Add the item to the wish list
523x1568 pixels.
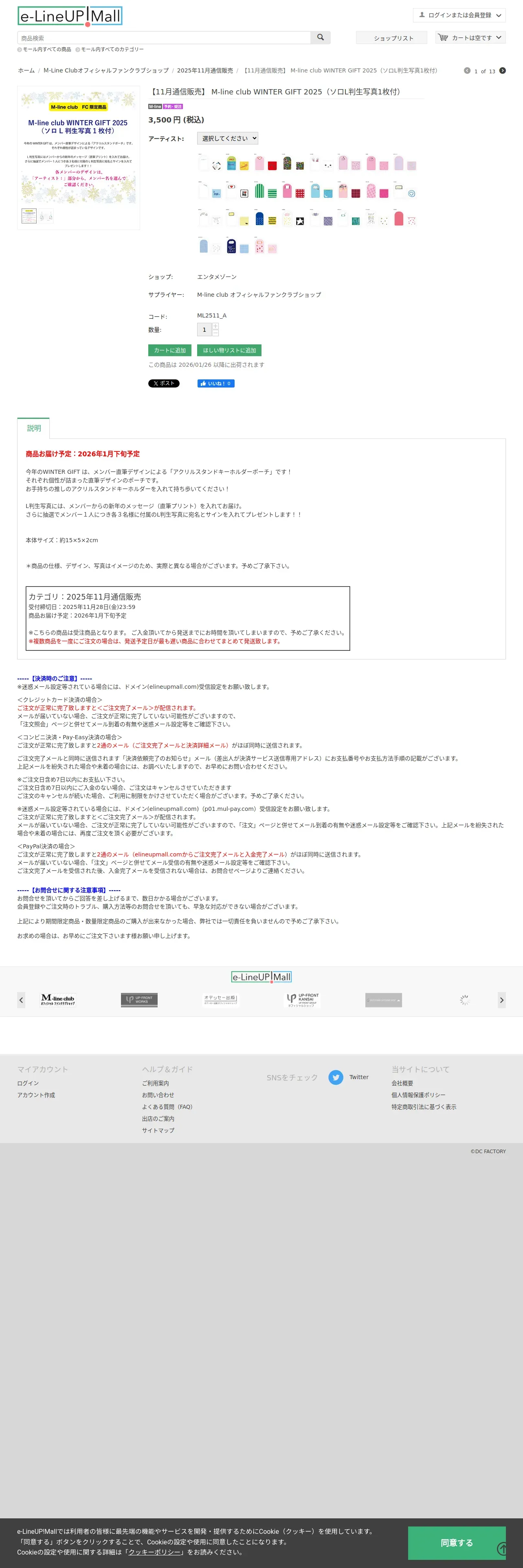(x=230, y=350)
